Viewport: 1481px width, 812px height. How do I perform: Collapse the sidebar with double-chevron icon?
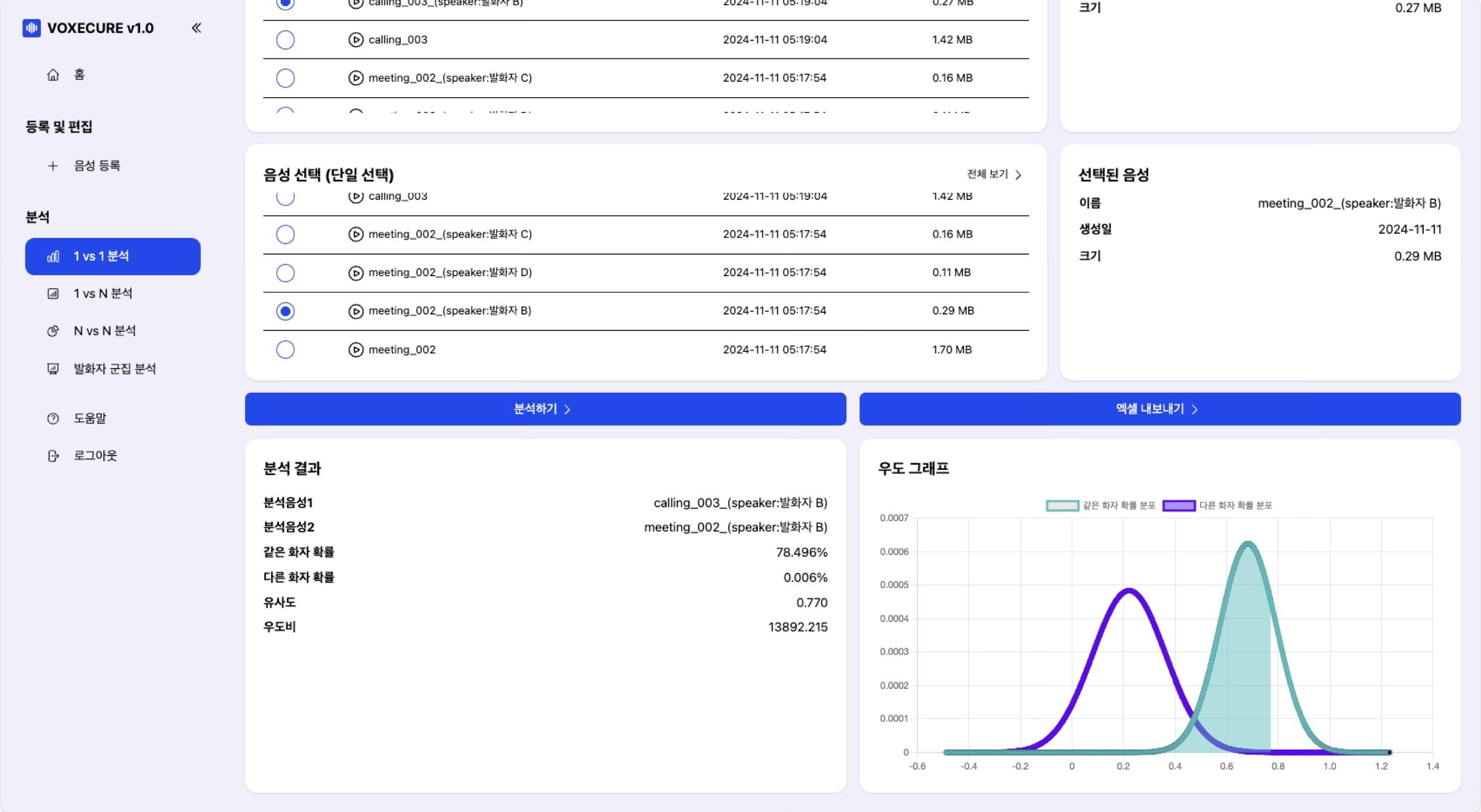click(x=196, y=28)
